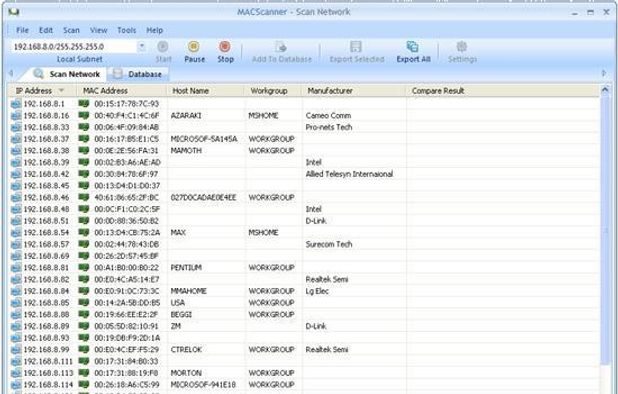Screen dimensions: 618x394
Task: Select host name AZARAKI
Action: point(186,115)
